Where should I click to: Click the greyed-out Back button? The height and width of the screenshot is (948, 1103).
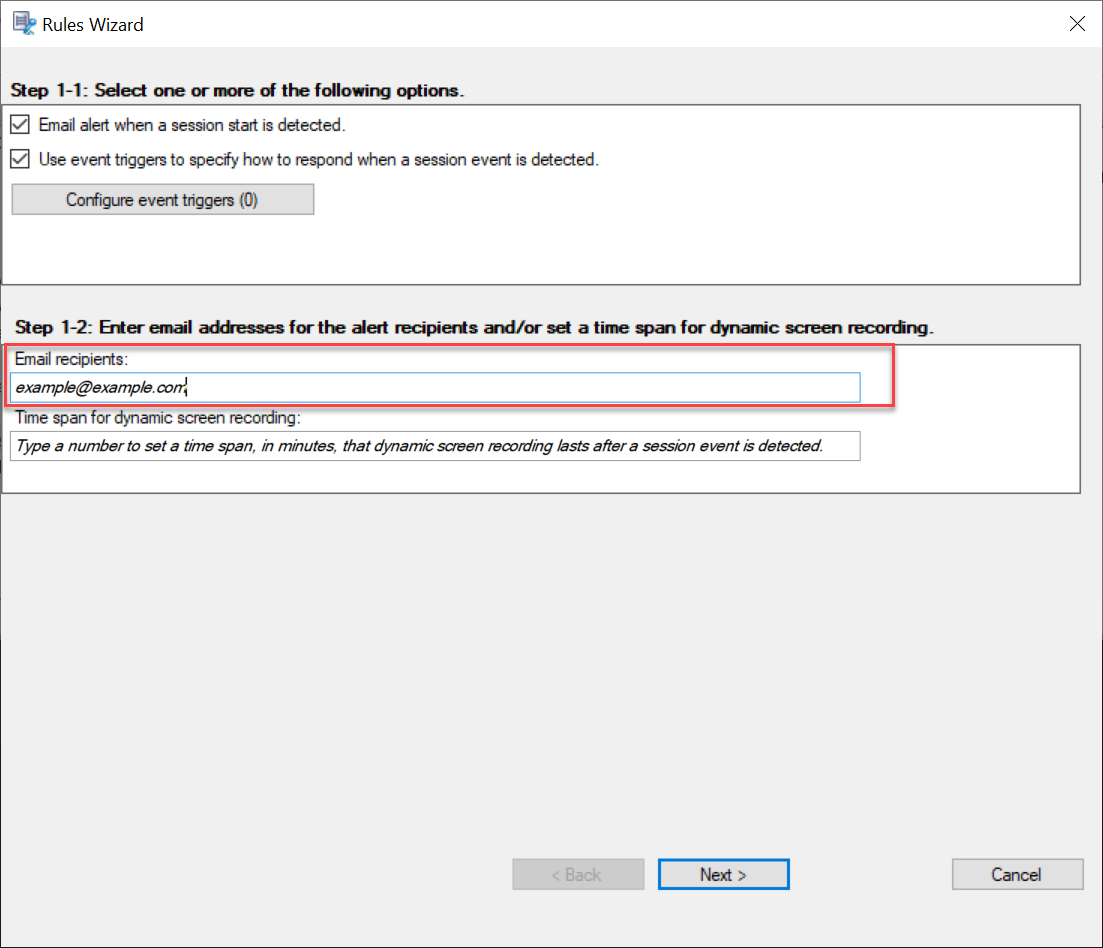coord(578,874)
